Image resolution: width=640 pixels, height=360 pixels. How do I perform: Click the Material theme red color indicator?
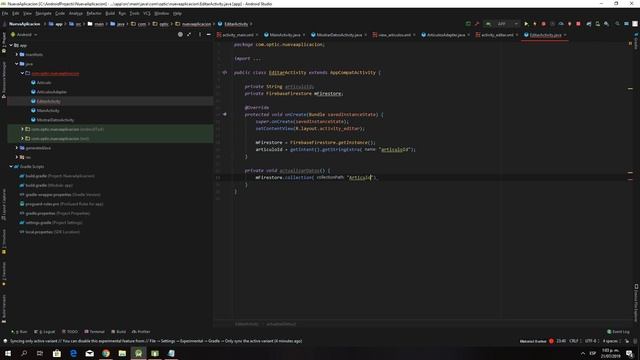pos(551,341)
